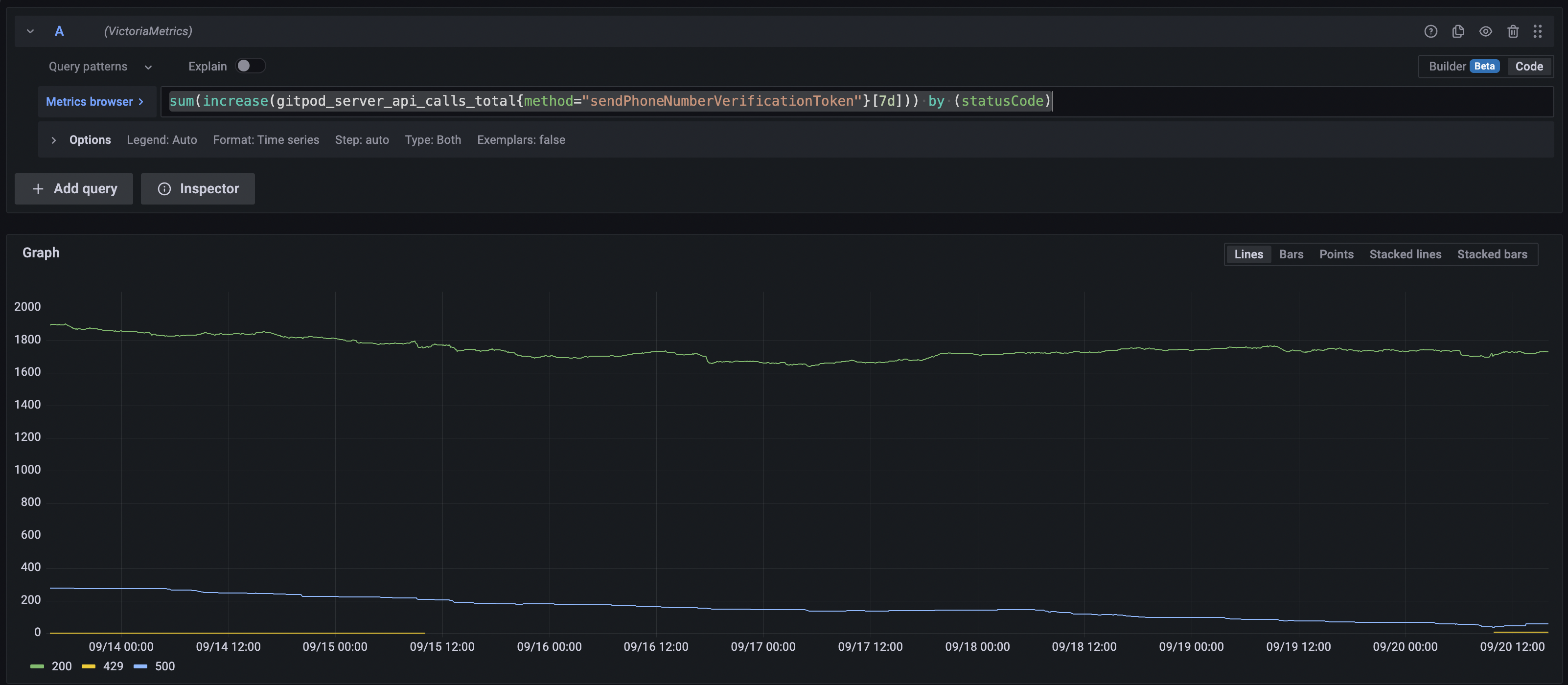Image resolution: width=1568 pixels, height=685 pixels.
Task: Switch graph to Bars view
Action: (x=1291, y=254)
